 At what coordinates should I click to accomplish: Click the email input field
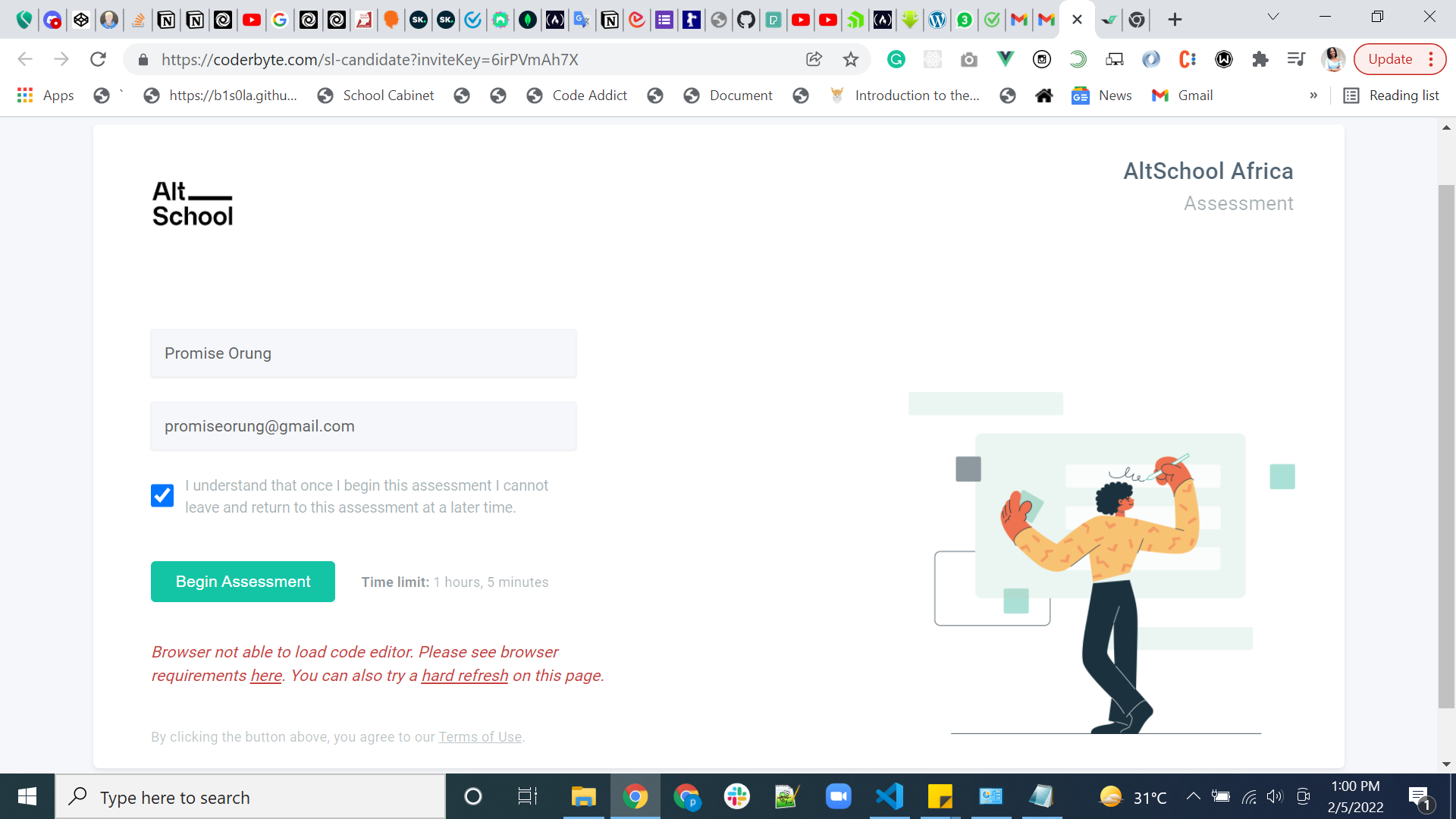(x=363, y=426)
